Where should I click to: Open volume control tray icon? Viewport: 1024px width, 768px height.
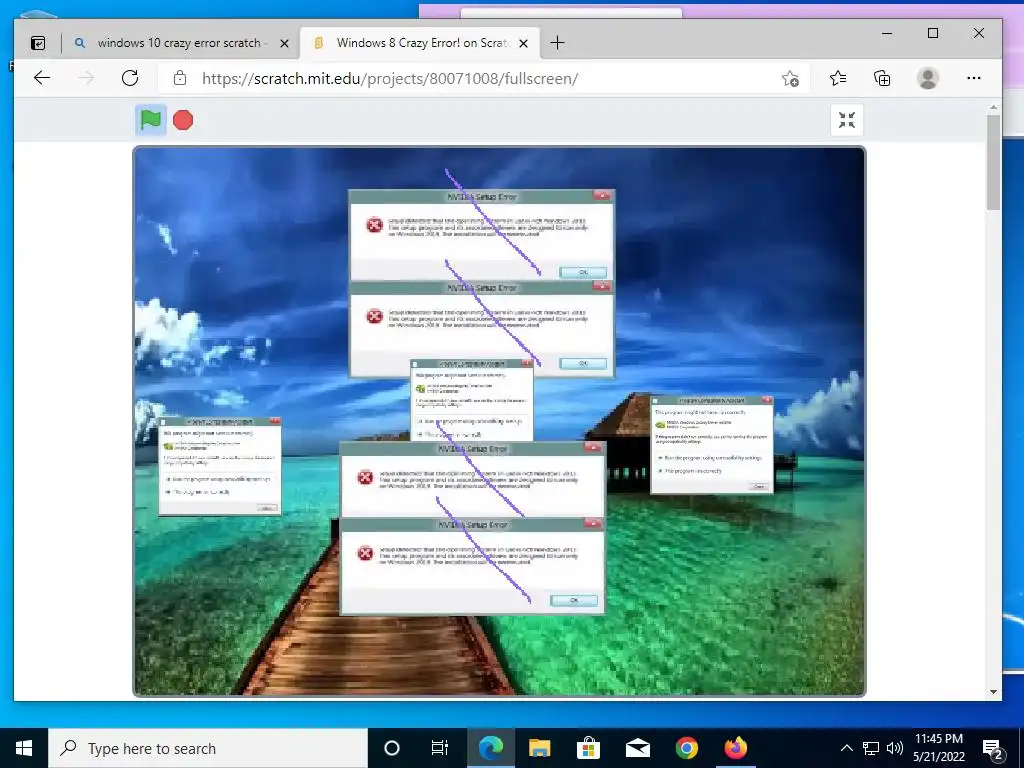click(895, 748)
